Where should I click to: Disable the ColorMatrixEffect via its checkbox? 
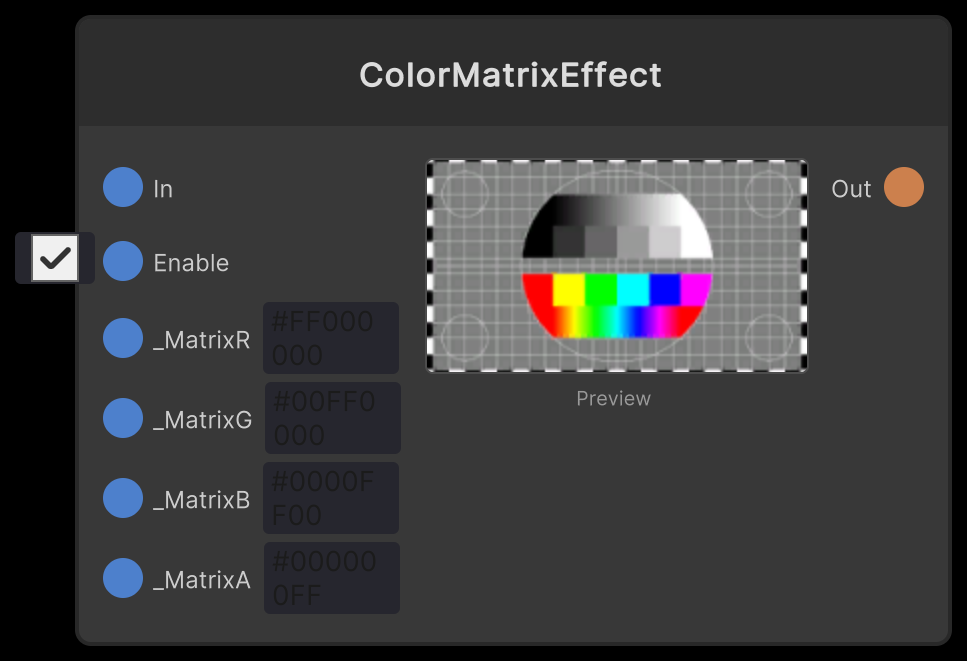(x=54, y=258)
